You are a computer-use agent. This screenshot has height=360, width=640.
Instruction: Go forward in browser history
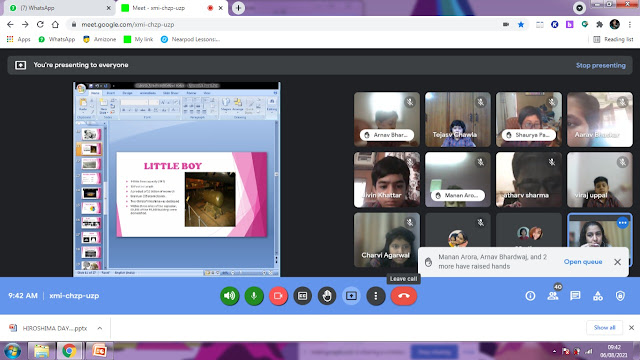point(25,24)
